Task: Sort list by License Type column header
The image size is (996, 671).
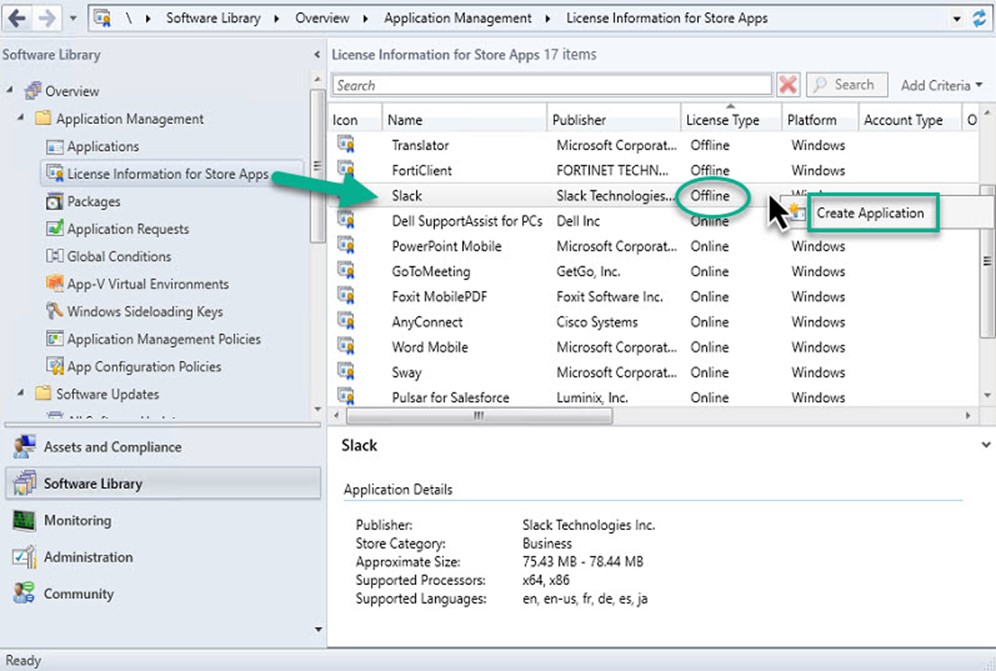Action: click(722, 120)
